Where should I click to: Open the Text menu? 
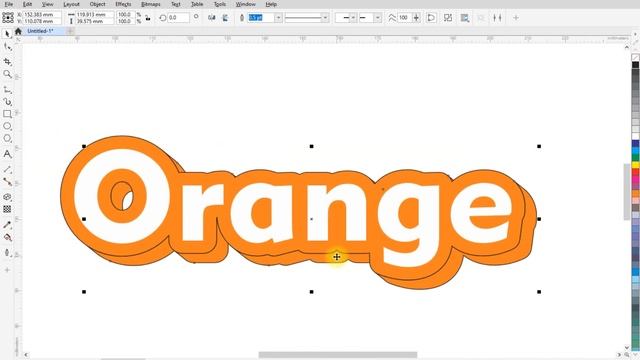[176, 4]
